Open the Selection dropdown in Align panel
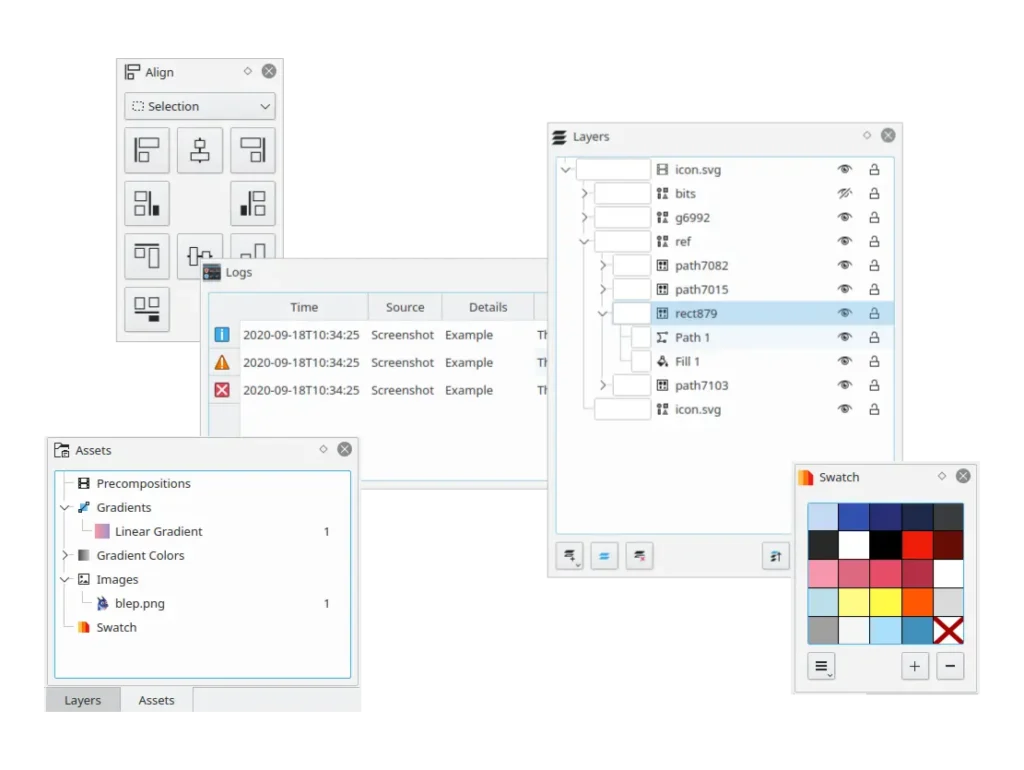This screenshot has width=1024, height=770. coord(199,106)
